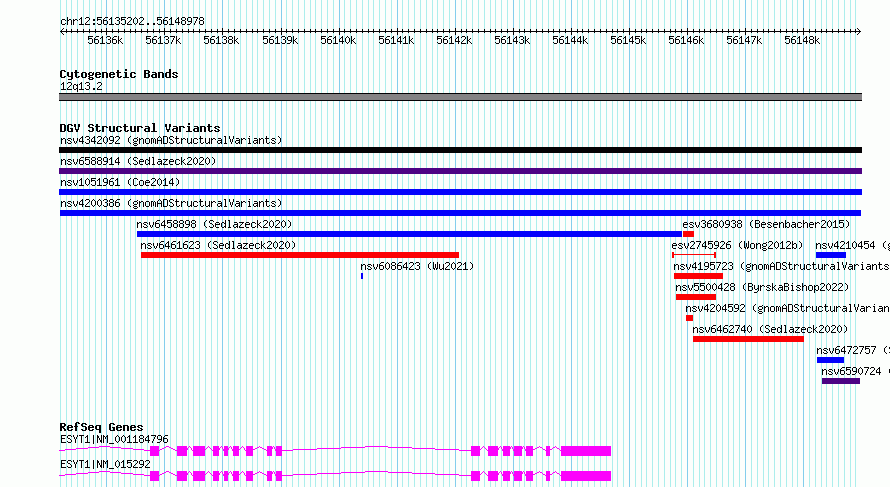Click the nsv6462740 (Sedlazeck2020) label

[x=770, y=329]
